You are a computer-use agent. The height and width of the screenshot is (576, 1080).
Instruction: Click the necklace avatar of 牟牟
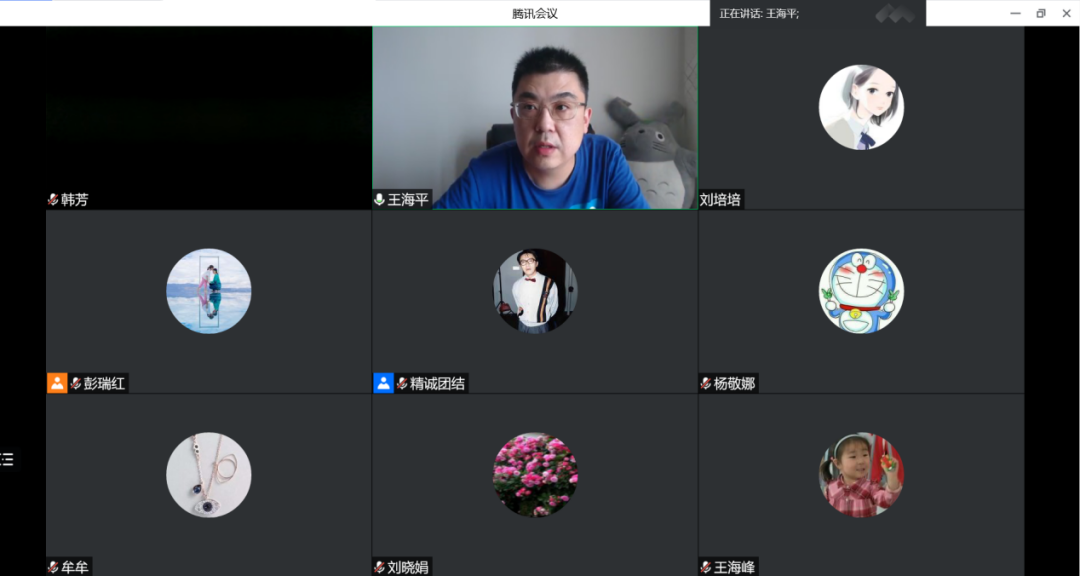pos(208,475)
